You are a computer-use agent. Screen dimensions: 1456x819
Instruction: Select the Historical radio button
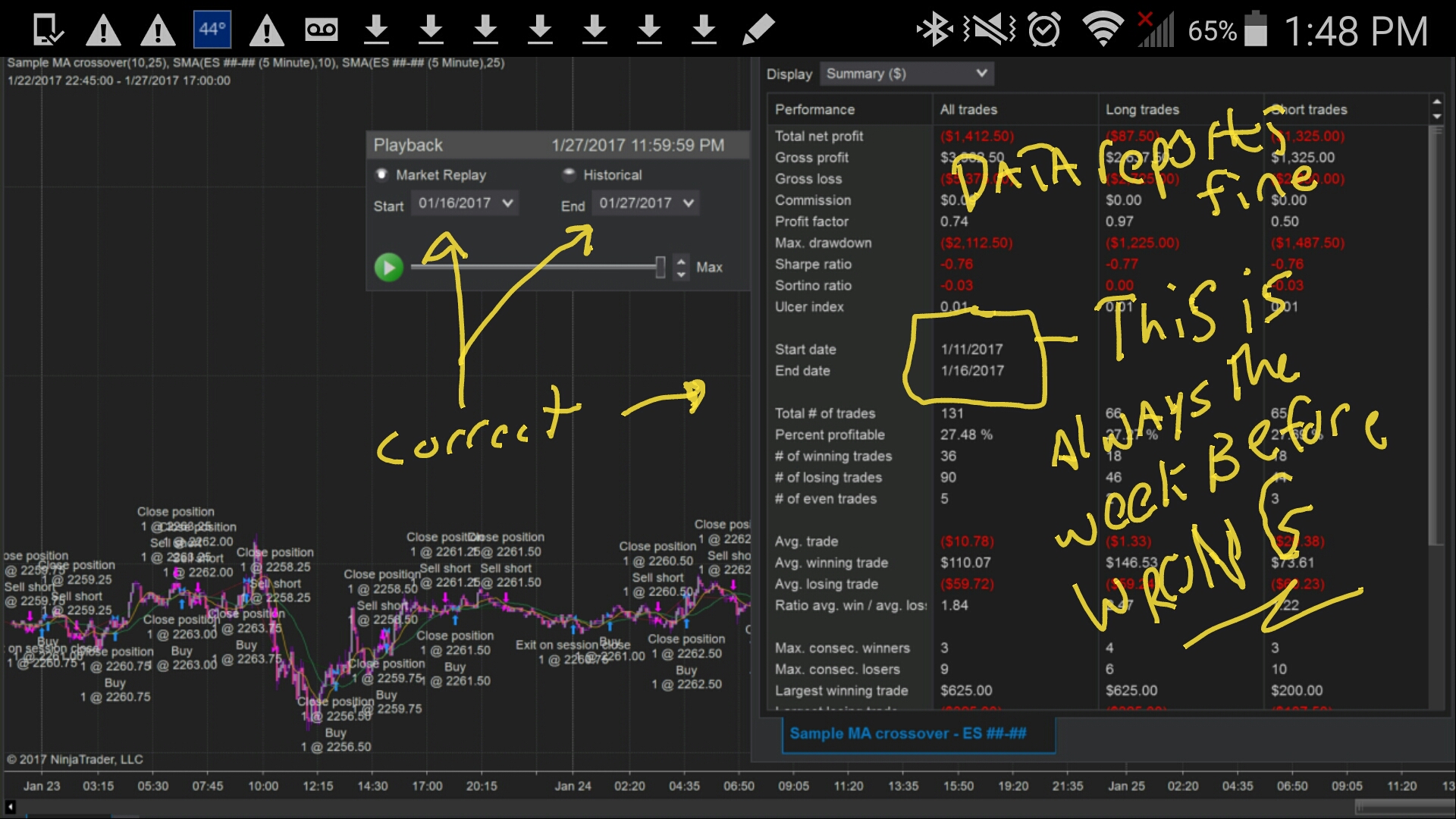569,174
